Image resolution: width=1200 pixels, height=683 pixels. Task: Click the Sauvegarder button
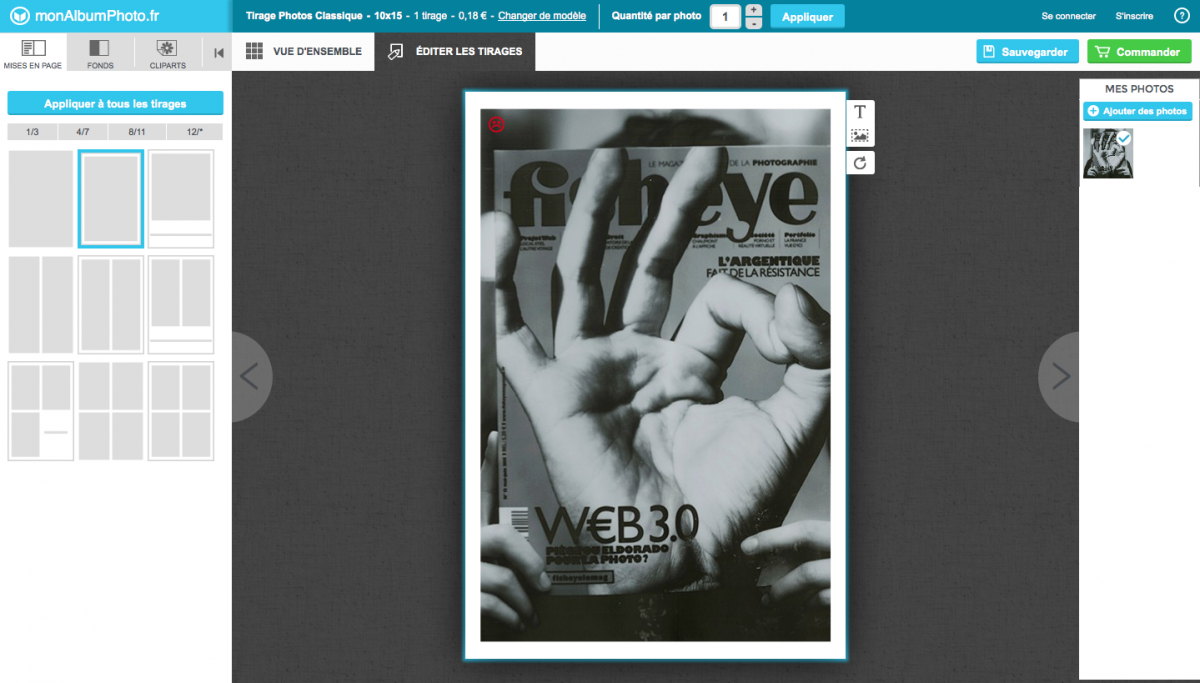[1027, 52]
